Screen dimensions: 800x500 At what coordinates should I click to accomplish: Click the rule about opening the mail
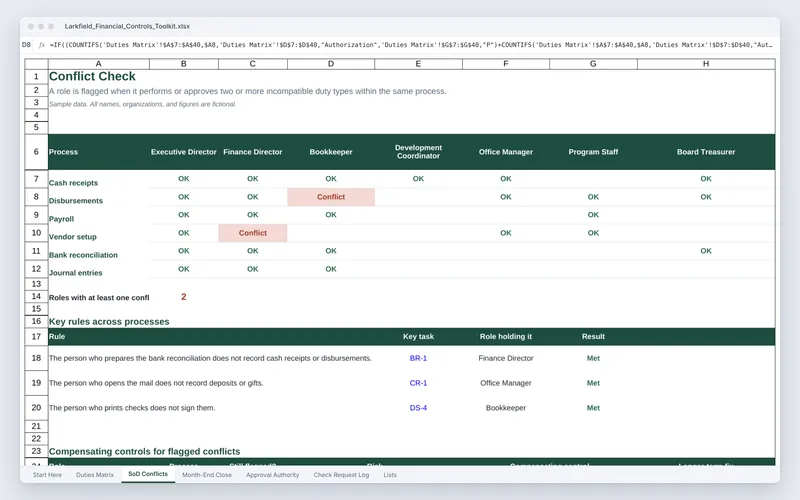156,383
